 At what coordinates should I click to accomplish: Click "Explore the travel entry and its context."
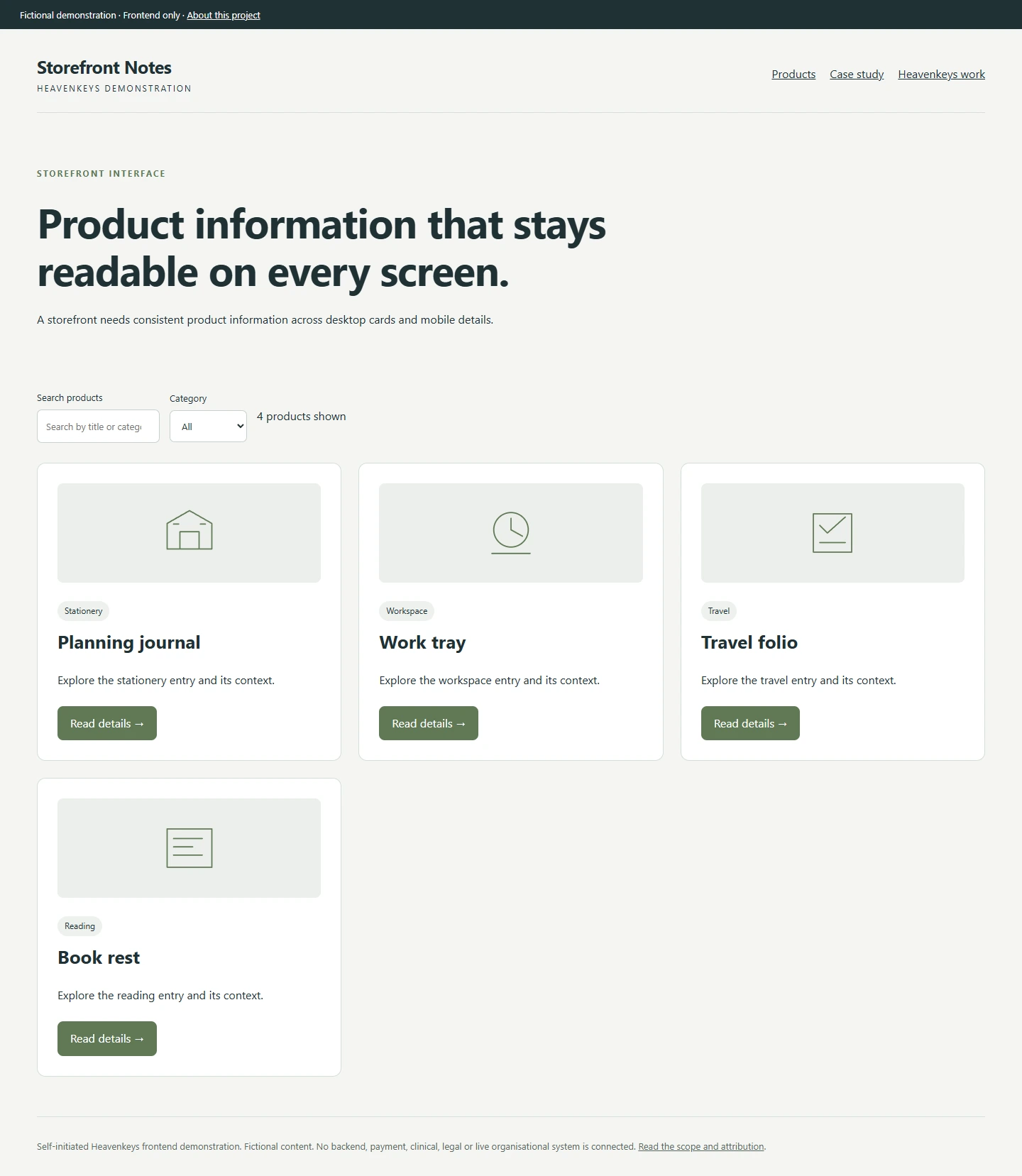pyautogui.click(x=798, y=681)
